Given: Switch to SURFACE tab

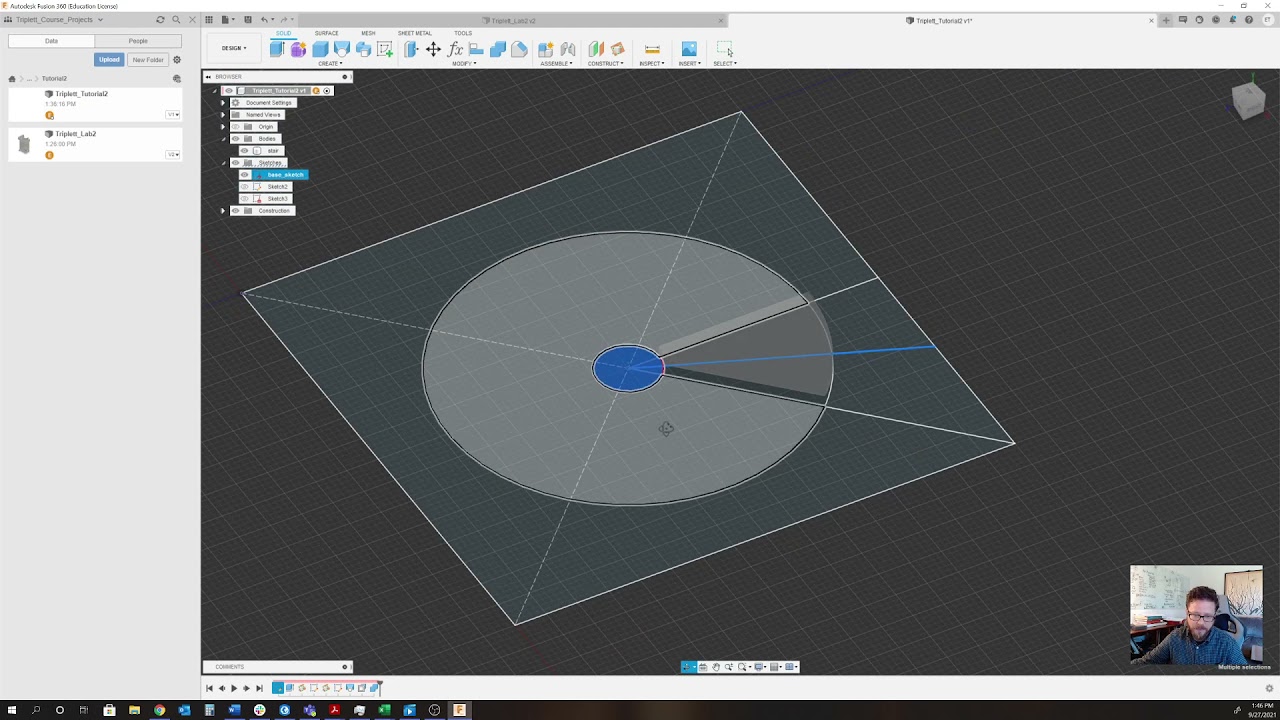Looking at the screenshot, I should pyautogui.click(x=326, y=33).
